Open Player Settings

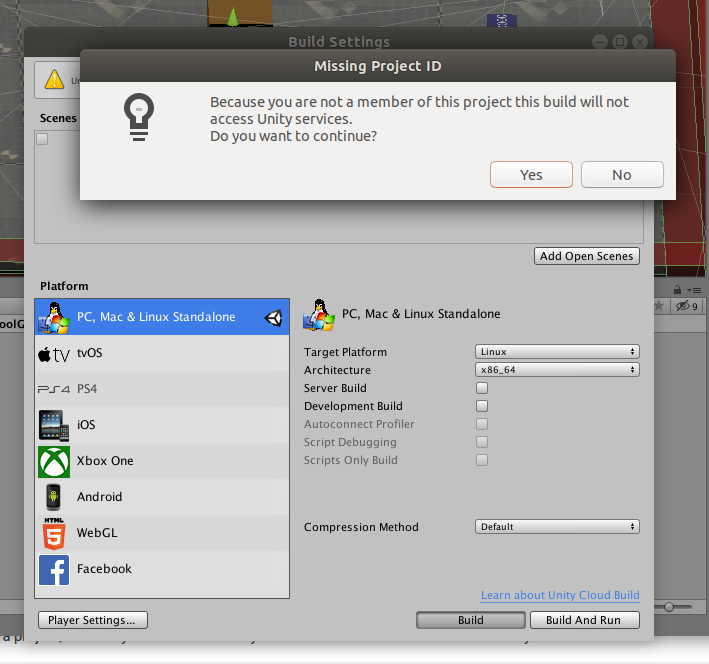pyautogui.click(x=92, y=620)
